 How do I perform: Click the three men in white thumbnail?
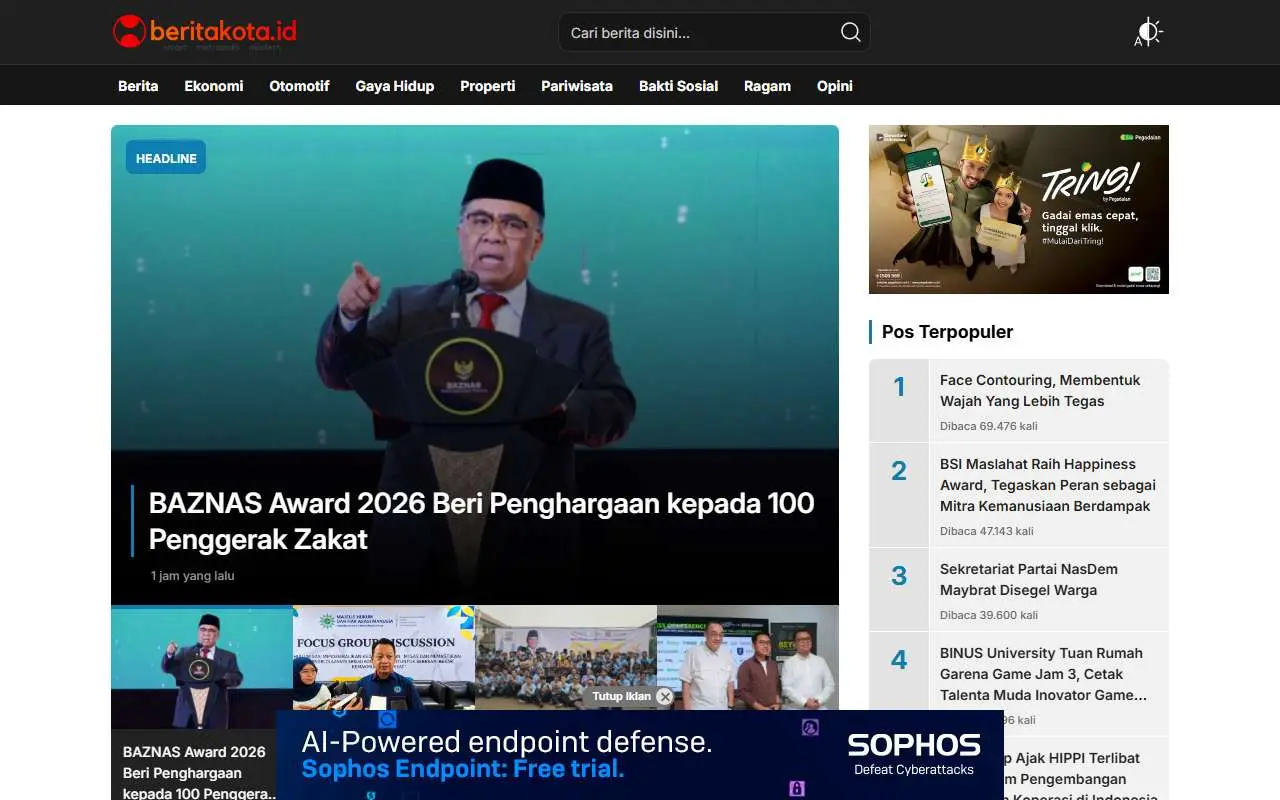tap(748, 658)
